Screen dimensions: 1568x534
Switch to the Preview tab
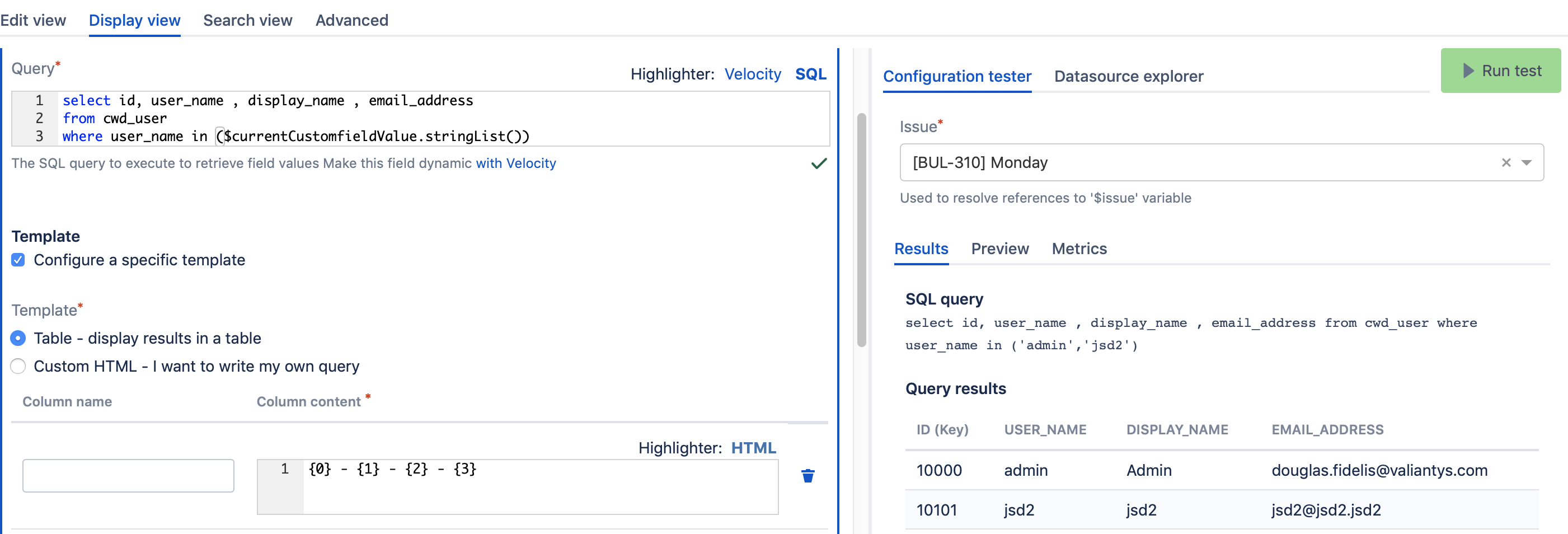[x=999, y=249]
